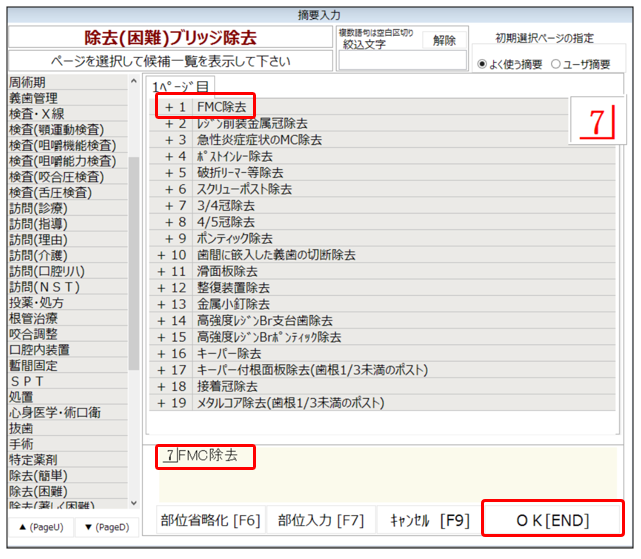Select 検査･Ｘ線 in the category list
Viewport: 641px width, 559px height.
35,113
